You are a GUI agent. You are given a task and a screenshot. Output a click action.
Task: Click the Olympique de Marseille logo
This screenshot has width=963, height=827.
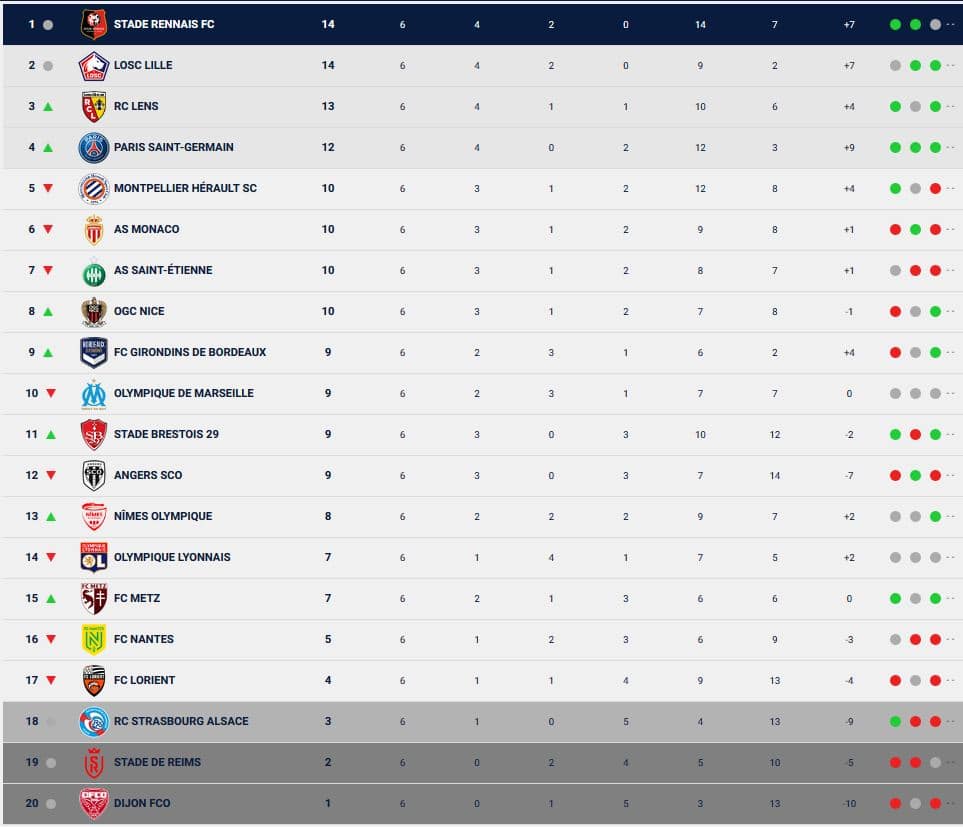click(x=94, y=394)
